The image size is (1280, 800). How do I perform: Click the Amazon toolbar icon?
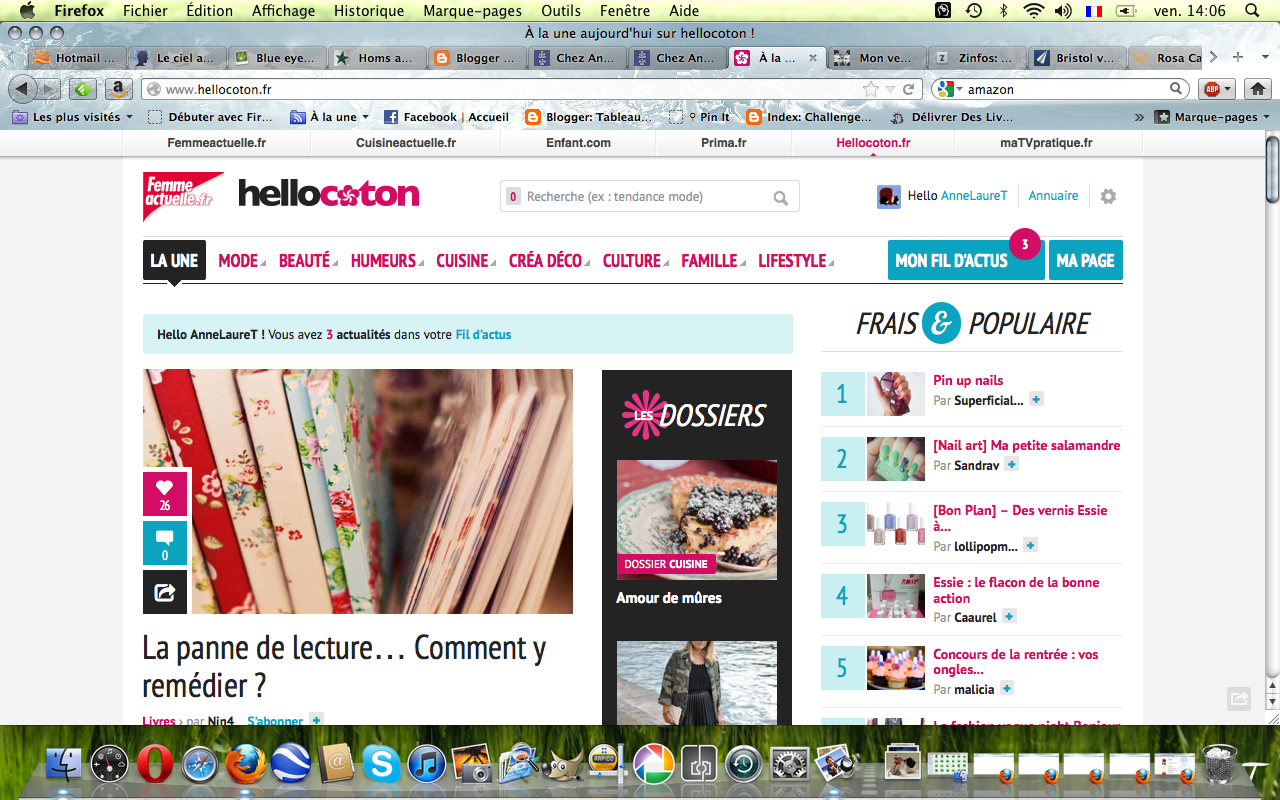click(x=118, y=89)
